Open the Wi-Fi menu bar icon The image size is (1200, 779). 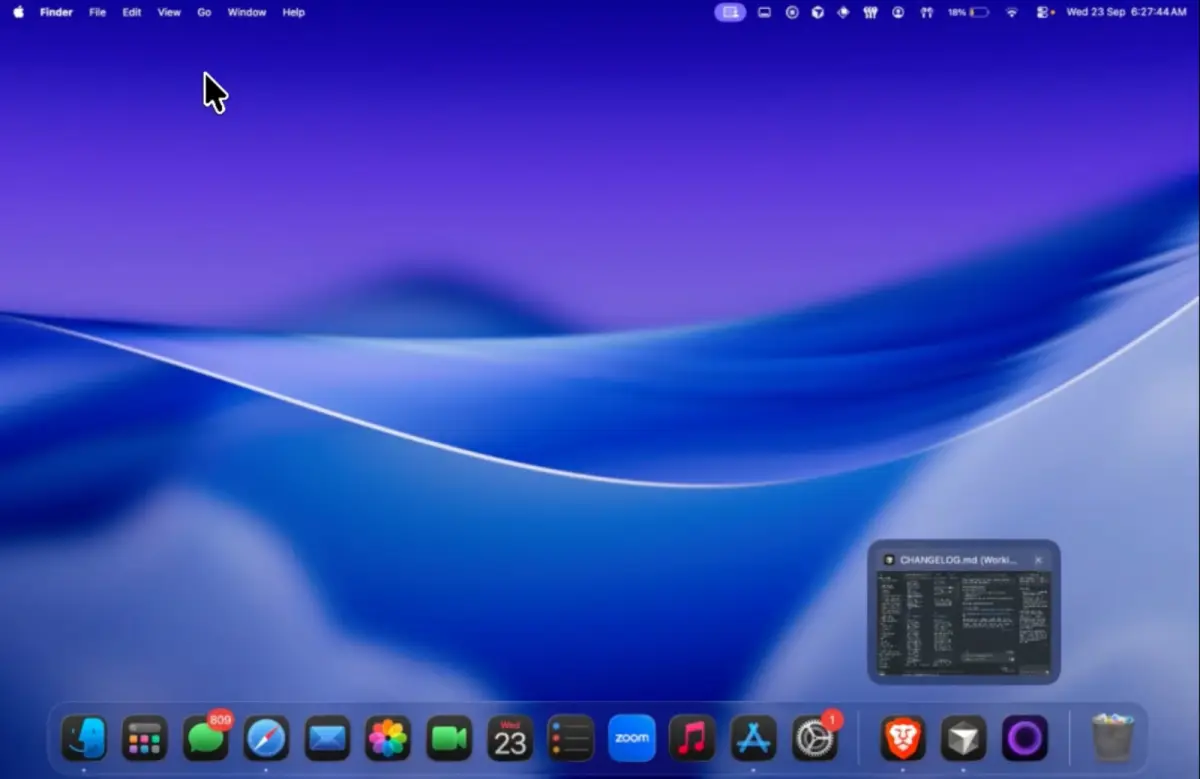coord(1011,12)
